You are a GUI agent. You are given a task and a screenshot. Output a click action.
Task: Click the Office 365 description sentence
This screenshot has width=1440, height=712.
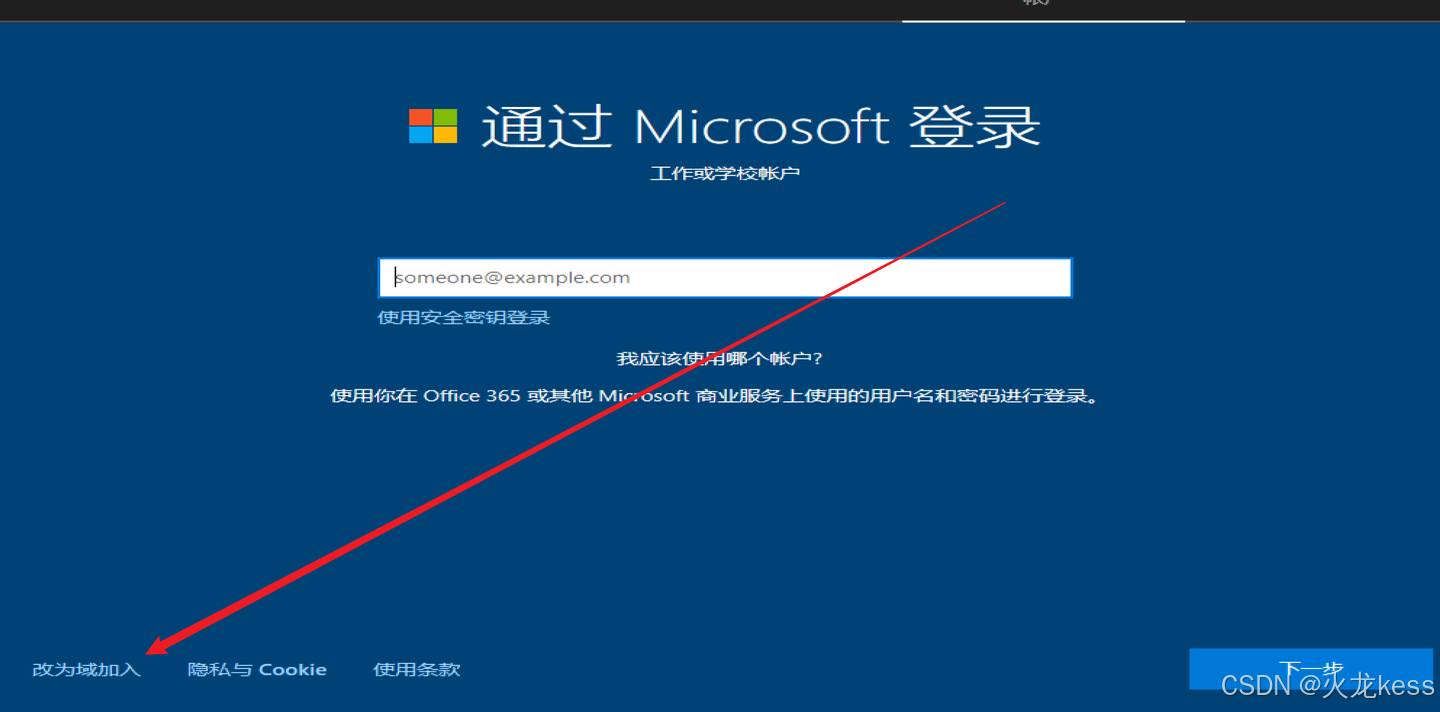[716, 396]
